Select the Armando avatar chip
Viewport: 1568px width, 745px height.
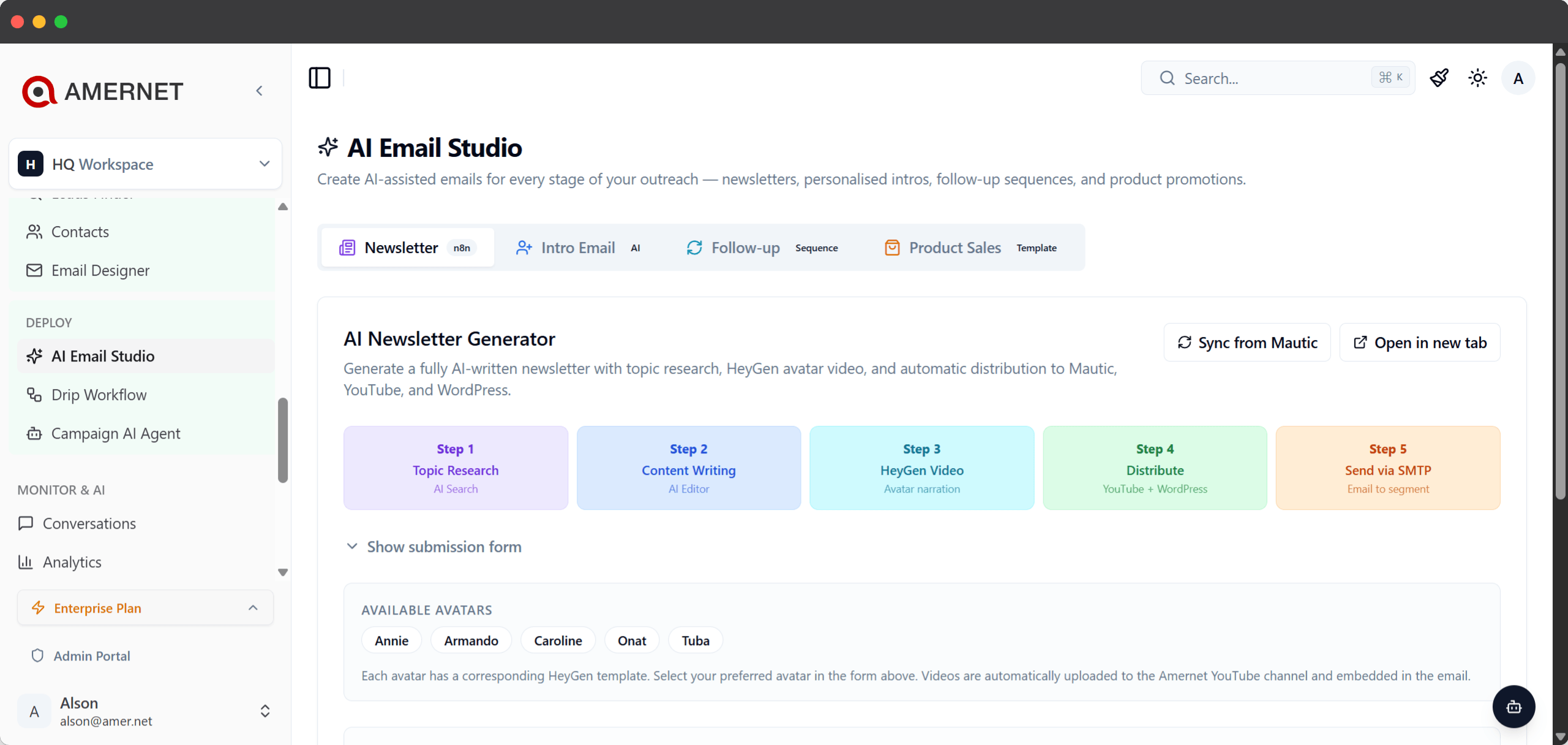[471, 640]
